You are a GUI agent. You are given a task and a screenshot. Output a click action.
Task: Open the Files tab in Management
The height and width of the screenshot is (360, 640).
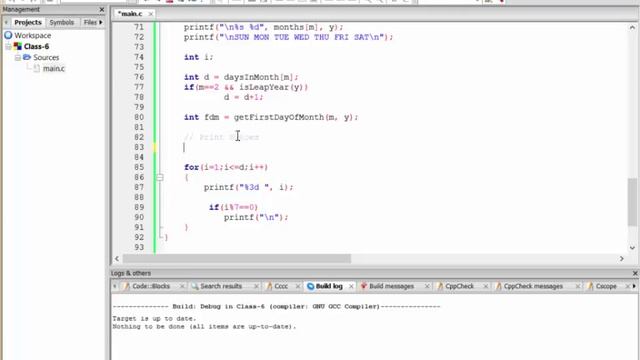click(x=90, y=22)
